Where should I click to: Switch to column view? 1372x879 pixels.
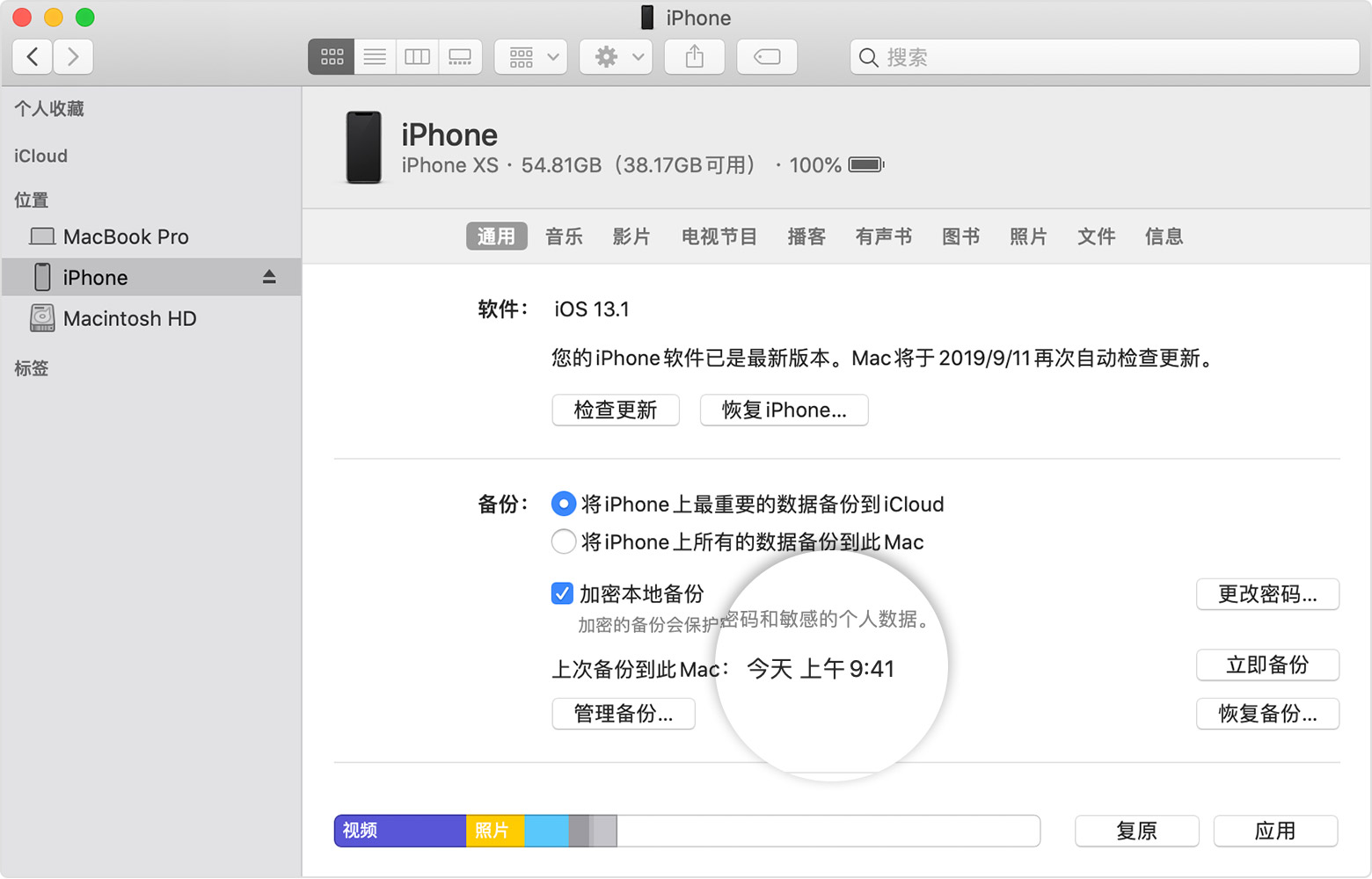[x=417, y=57]
